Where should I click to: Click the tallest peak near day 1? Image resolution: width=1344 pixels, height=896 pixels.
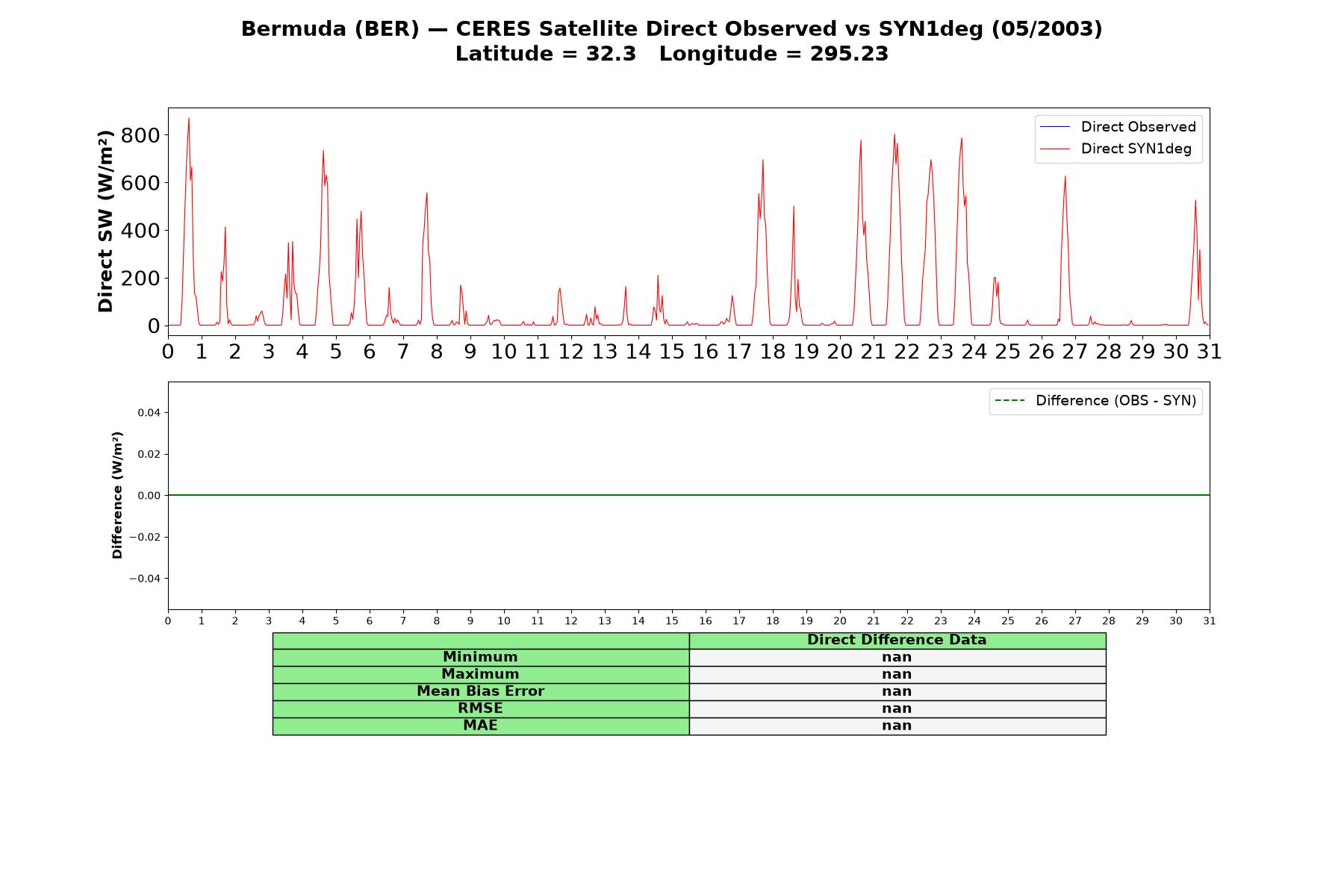[x=189, y=119]
